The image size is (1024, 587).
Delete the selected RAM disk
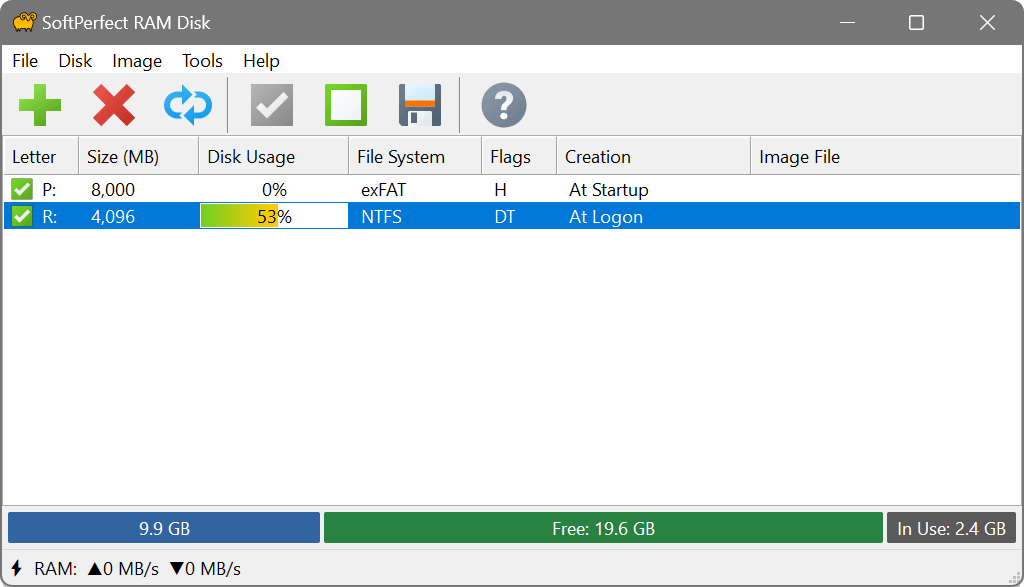click(114, 105)
